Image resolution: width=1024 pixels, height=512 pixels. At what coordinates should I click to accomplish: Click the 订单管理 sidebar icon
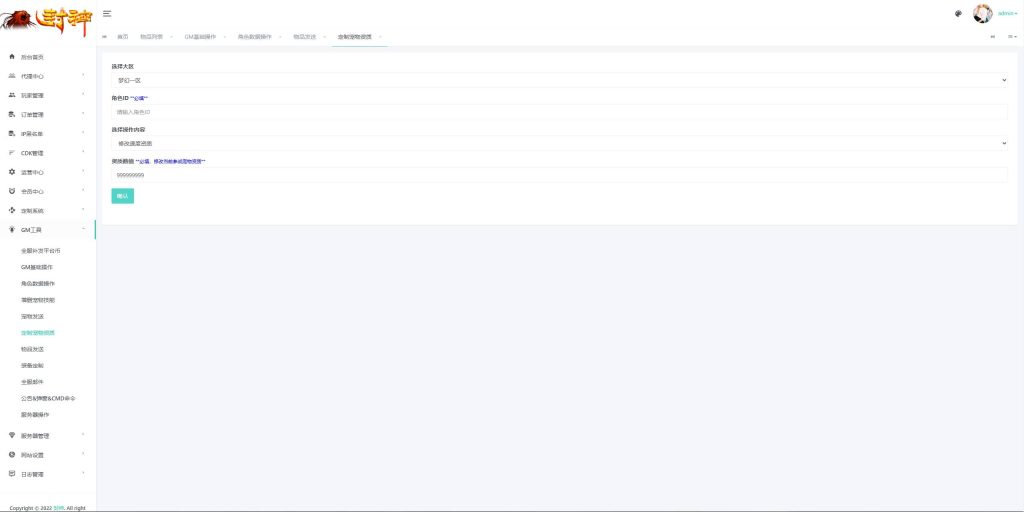(11, 115)
